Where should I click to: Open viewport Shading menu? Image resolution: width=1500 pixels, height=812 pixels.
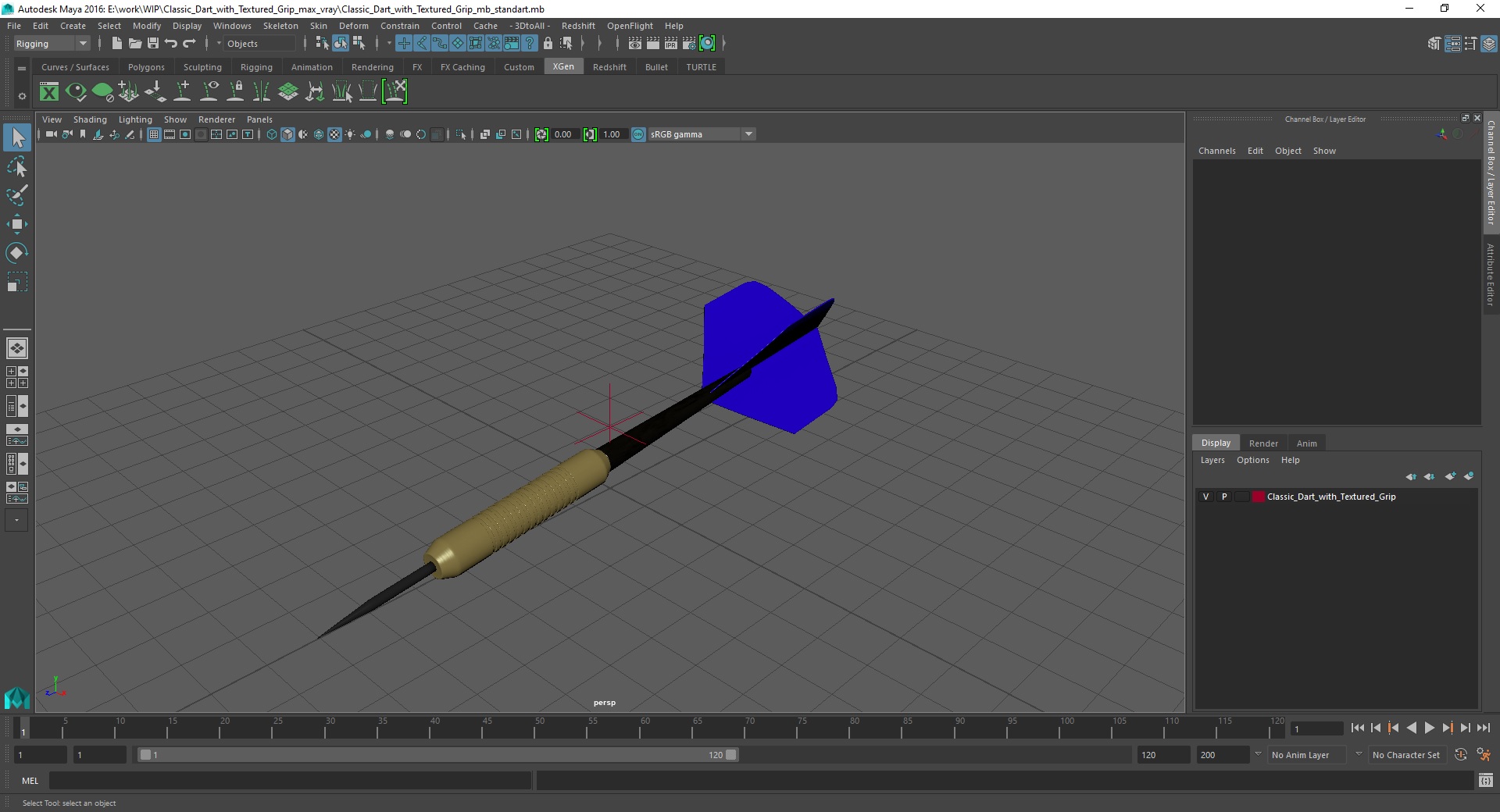(x=90, y=119)
